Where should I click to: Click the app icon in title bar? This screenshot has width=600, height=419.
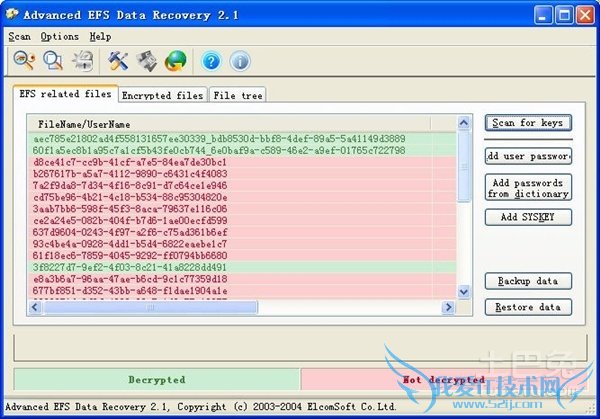coord(12,15)
